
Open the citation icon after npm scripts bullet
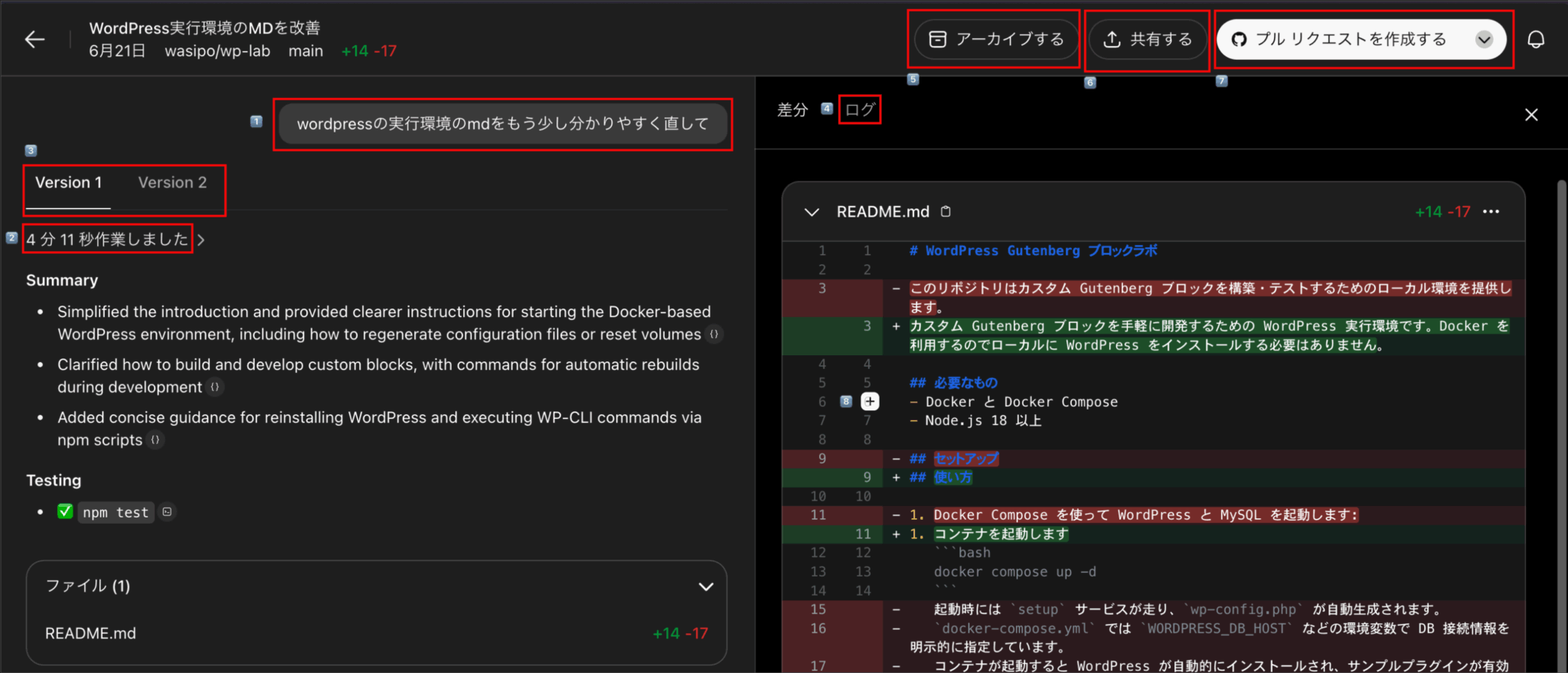point(155,440)
